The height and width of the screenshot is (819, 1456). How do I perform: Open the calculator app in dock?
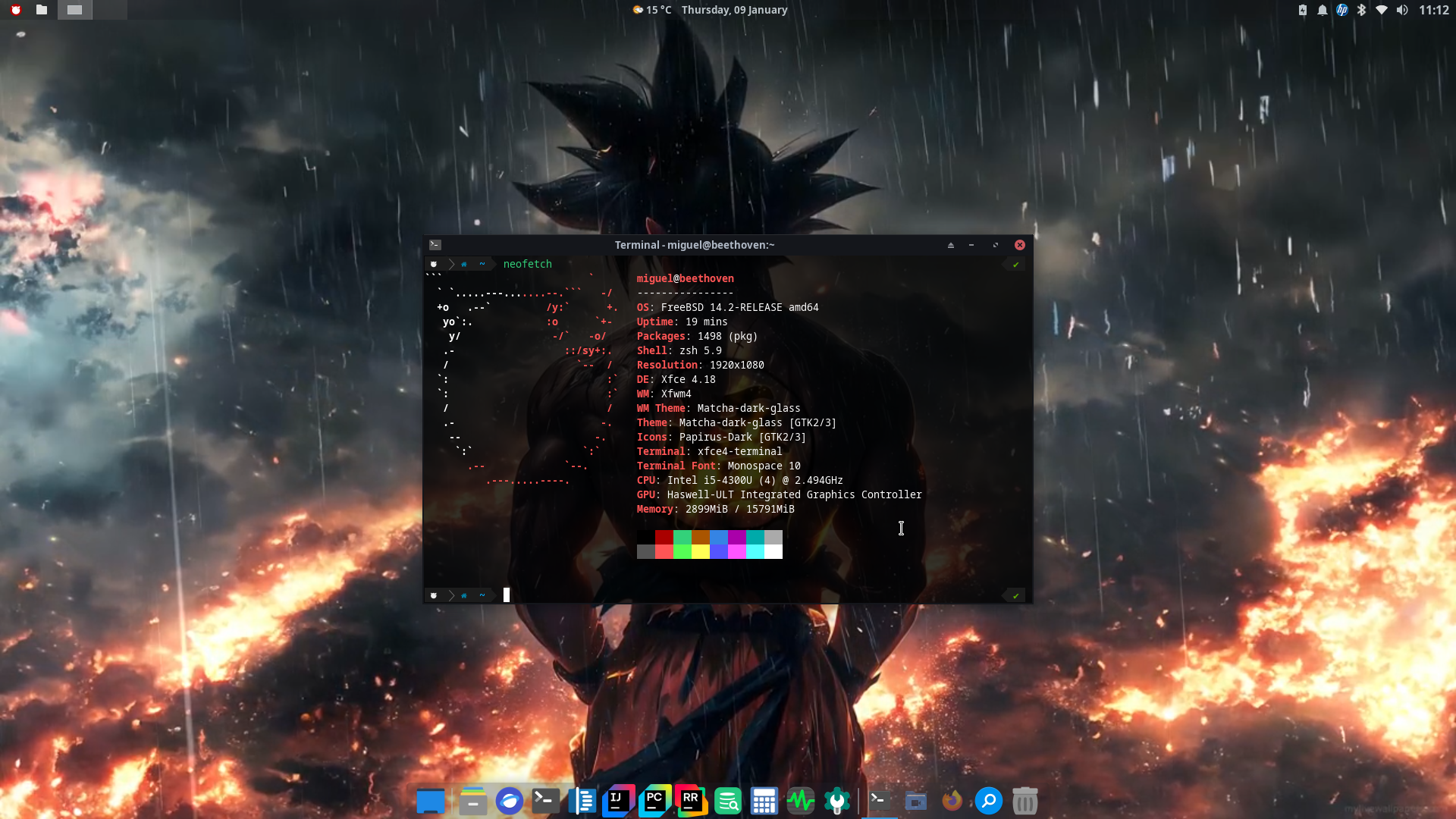pos(764,801)
